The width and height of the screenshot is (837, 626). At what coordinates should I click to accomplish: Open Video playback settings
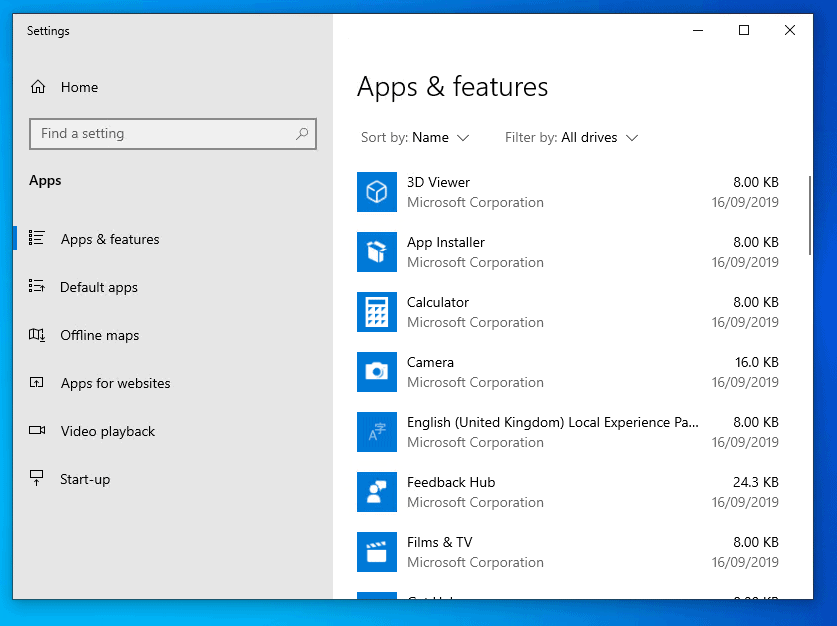pyautogui.click(x=107, y=432)
